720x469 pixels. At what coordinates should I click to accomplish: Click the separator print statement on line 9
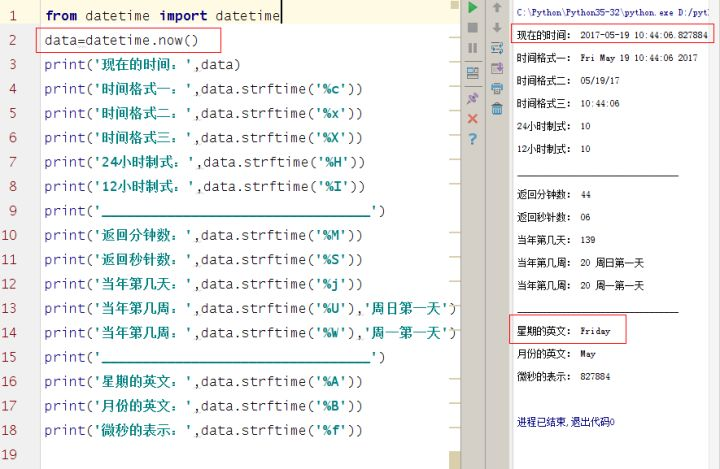pos(214,211)
